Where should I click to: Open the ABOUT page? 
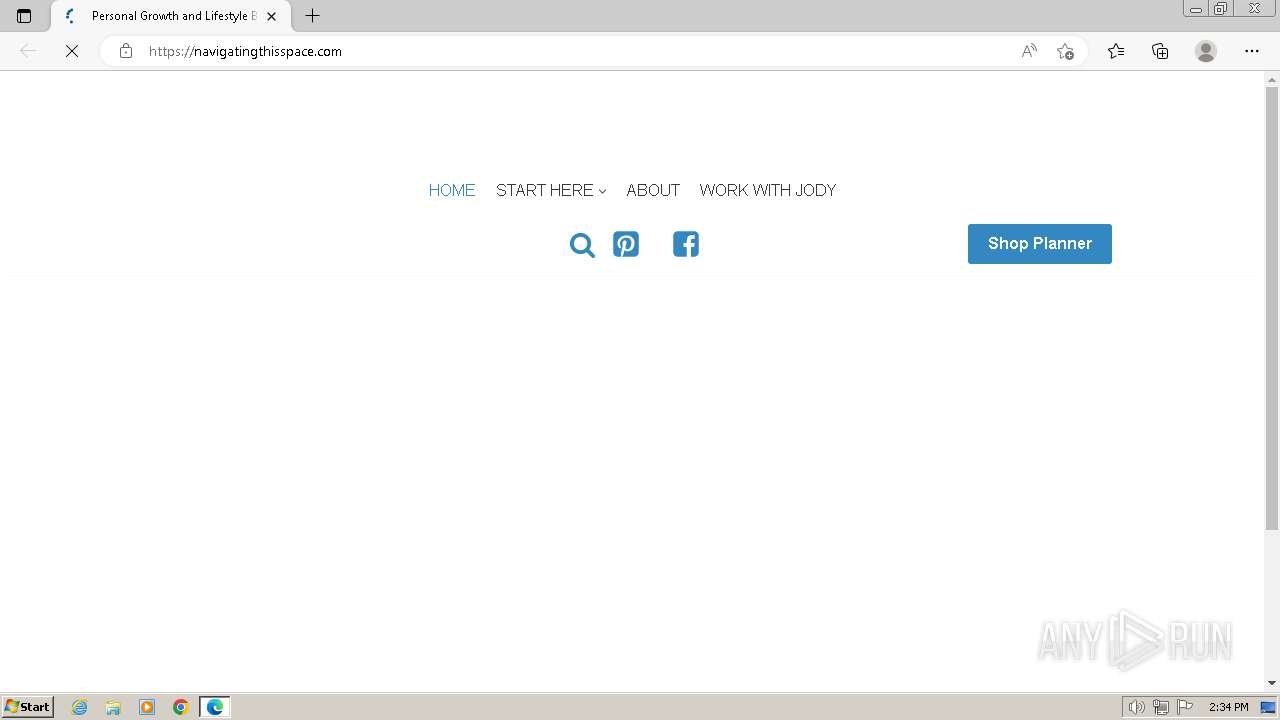653,190
